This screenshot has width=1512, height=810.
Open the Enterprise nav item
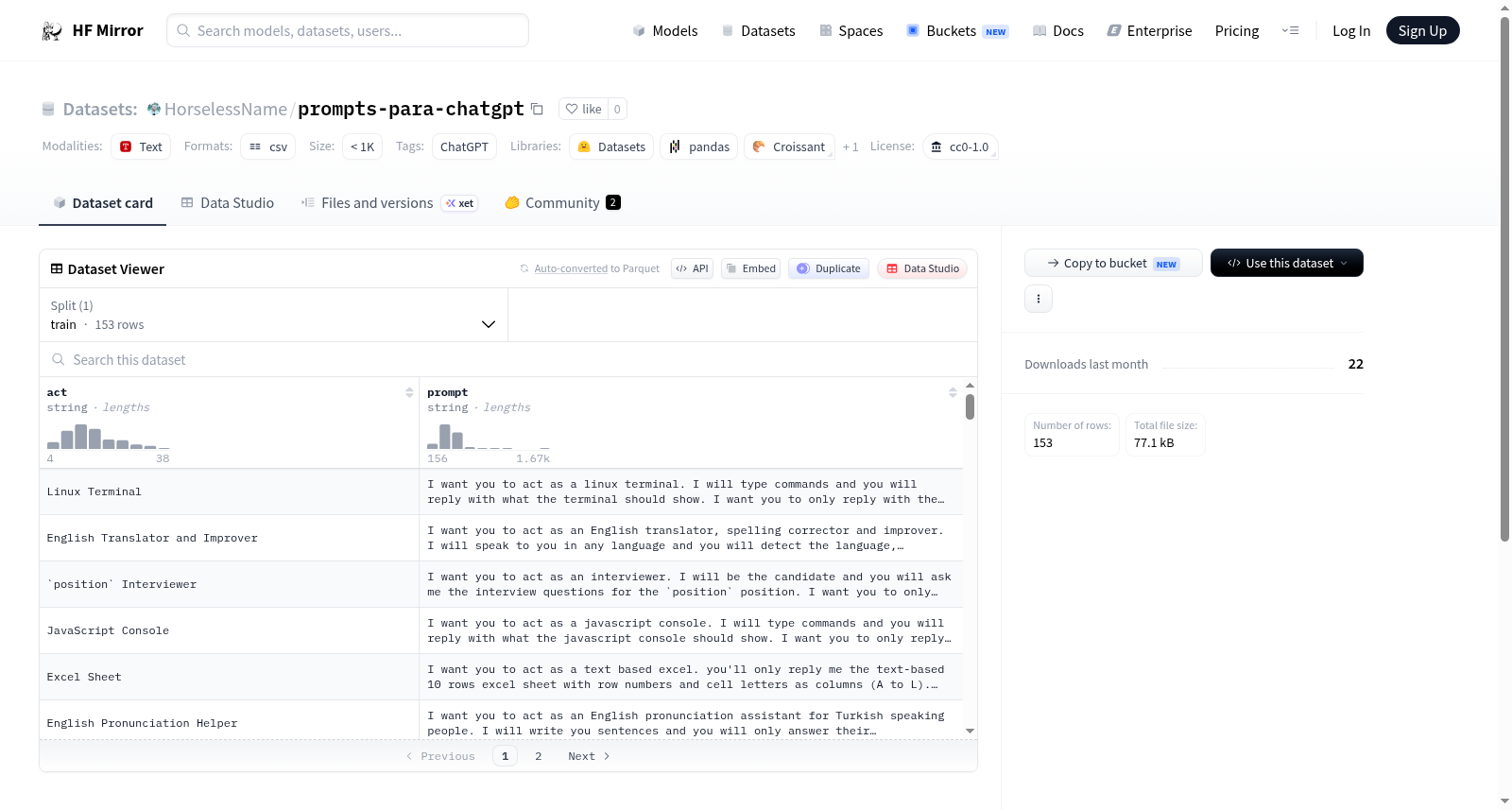tap(1149, 30)
